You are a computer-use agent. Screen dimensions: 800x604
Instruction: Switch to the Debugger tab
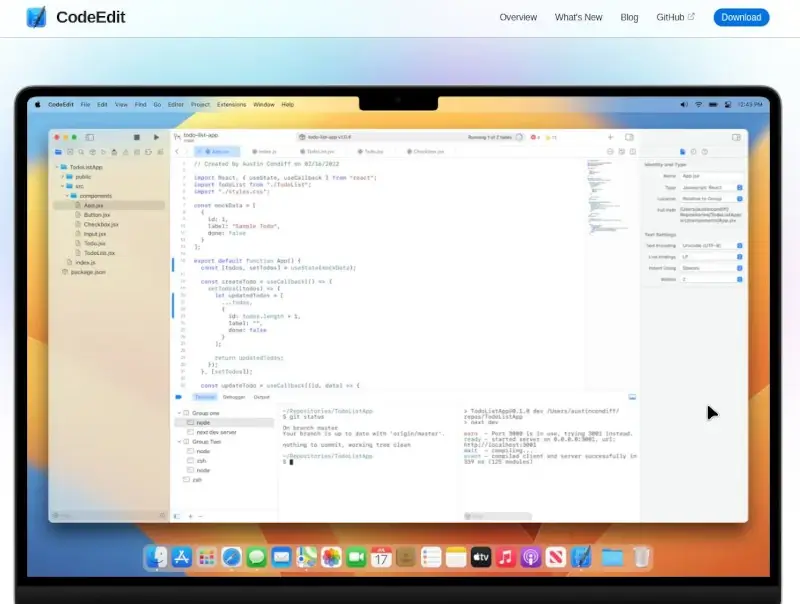point(233,397)
